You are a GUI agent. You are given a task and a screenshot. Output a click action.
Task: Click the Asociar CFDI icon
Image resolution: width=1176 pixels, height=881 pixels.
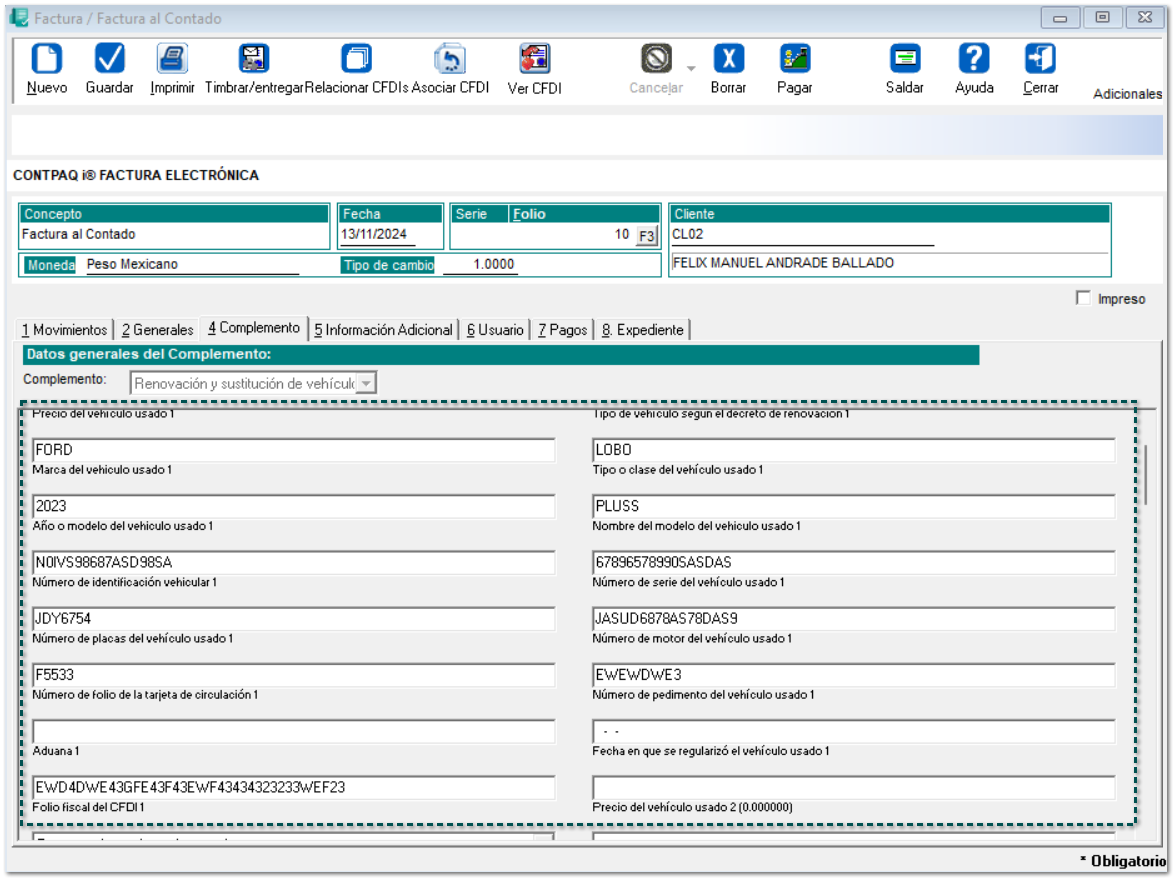click(450, 60)
